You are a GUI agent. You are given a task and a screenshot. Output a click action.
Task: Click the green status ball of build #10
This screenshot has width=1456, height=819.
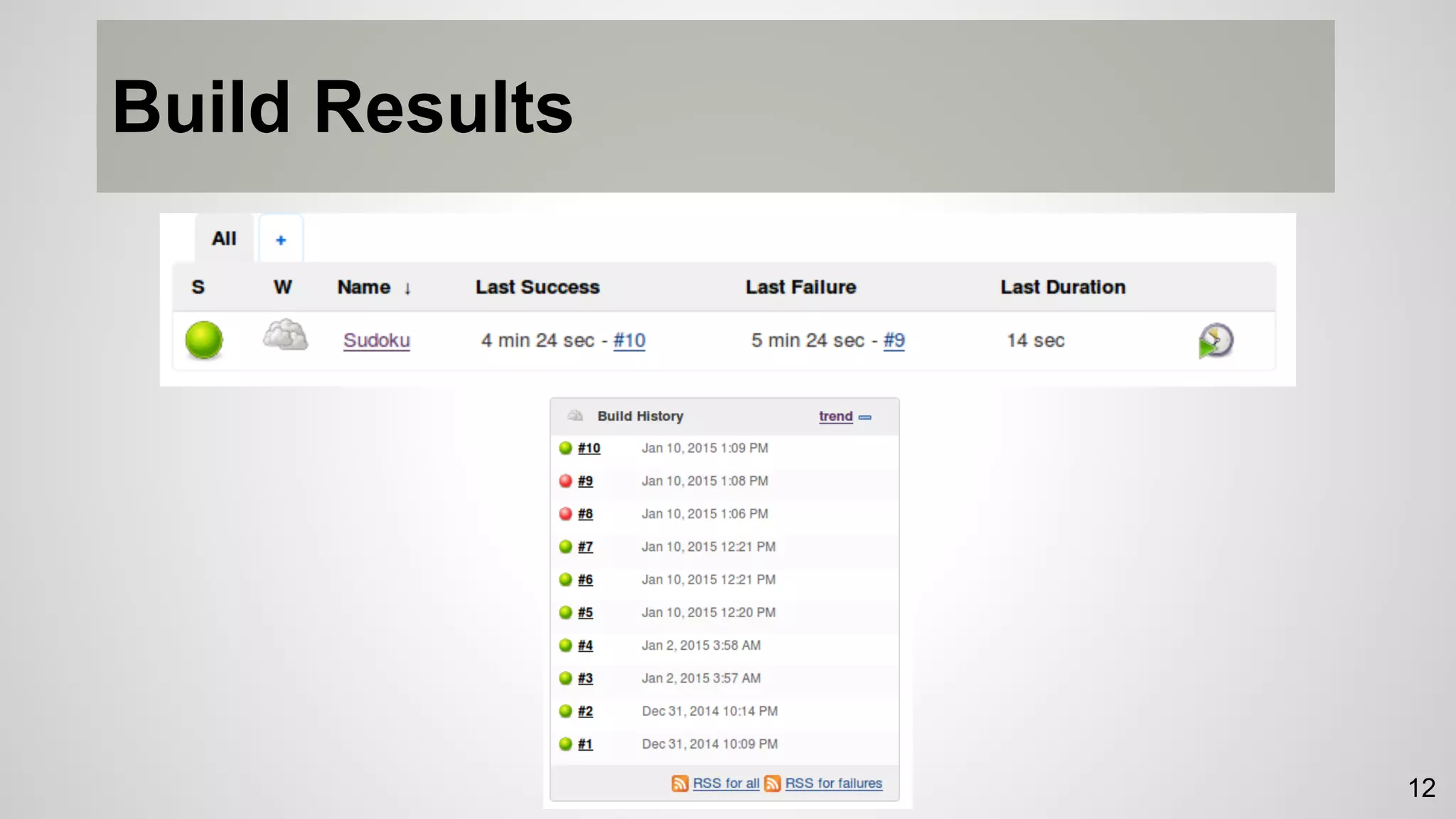point(565,448)
